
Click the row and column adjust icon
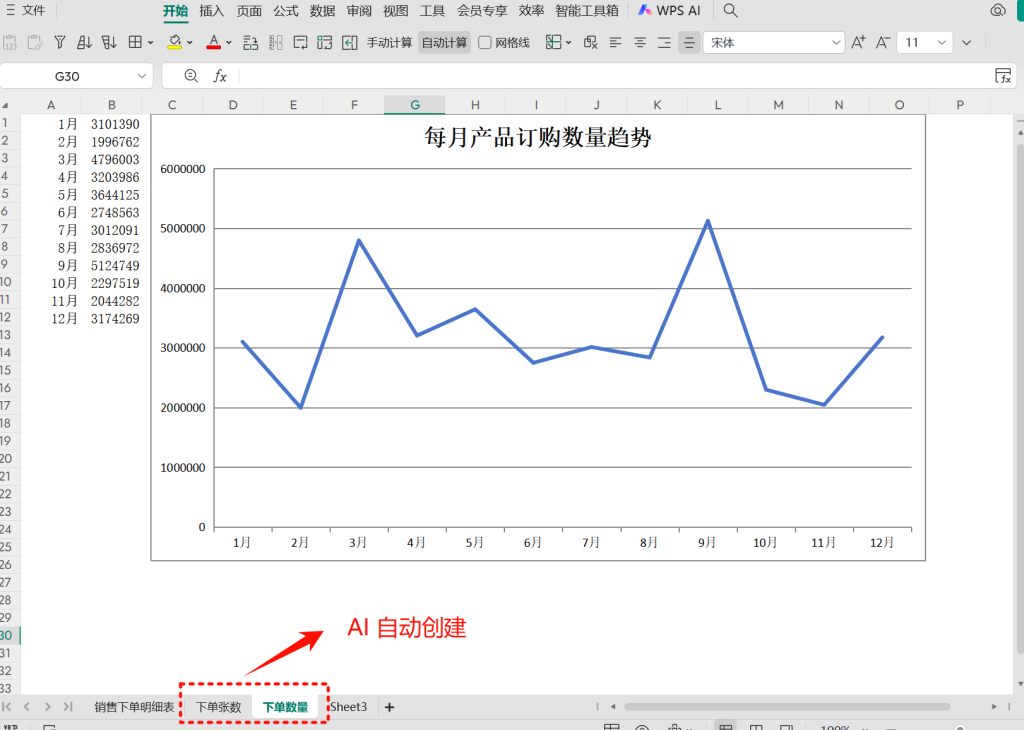250,42
